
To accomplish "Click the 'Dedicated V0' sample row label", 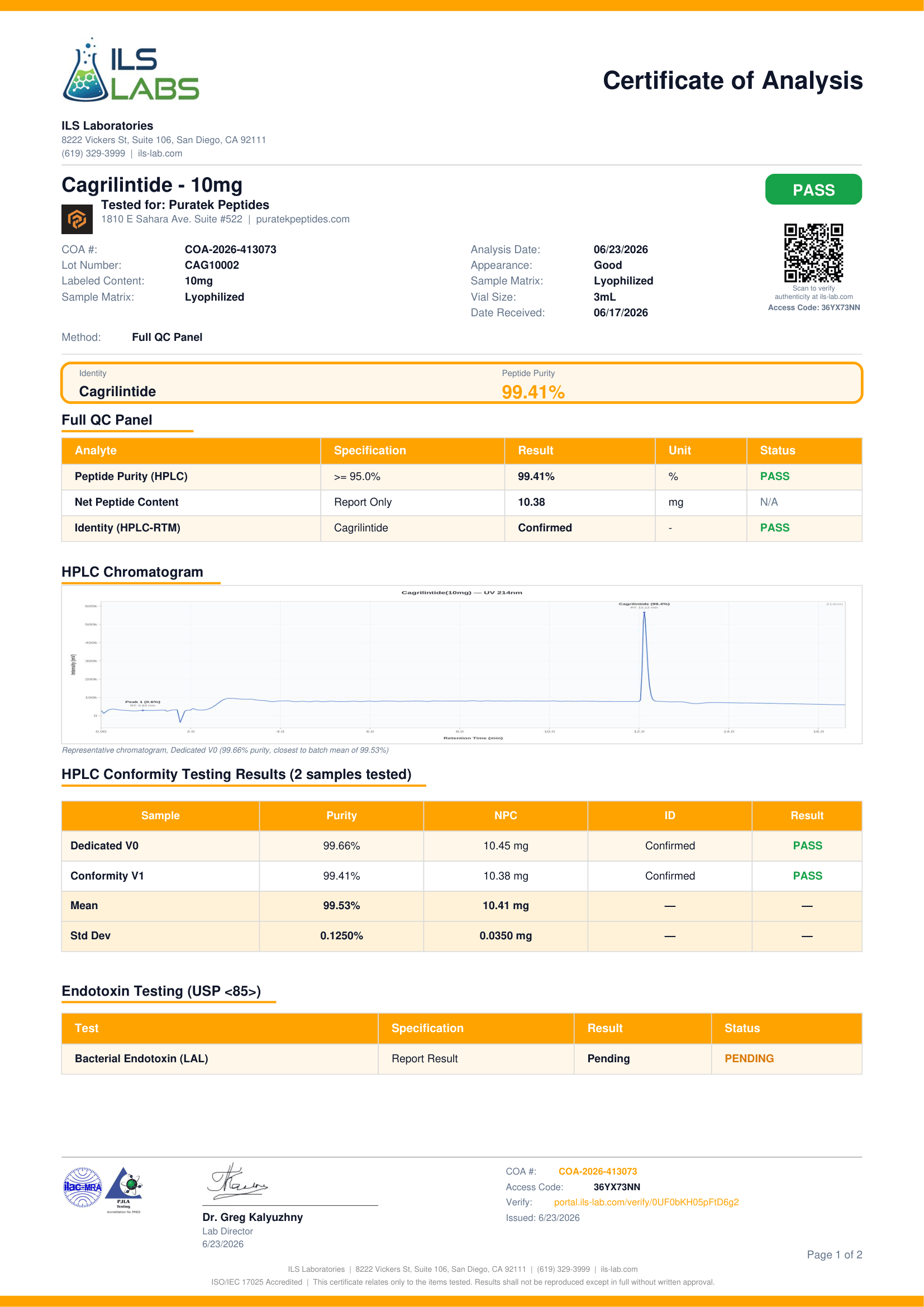I will pos(104,846).
